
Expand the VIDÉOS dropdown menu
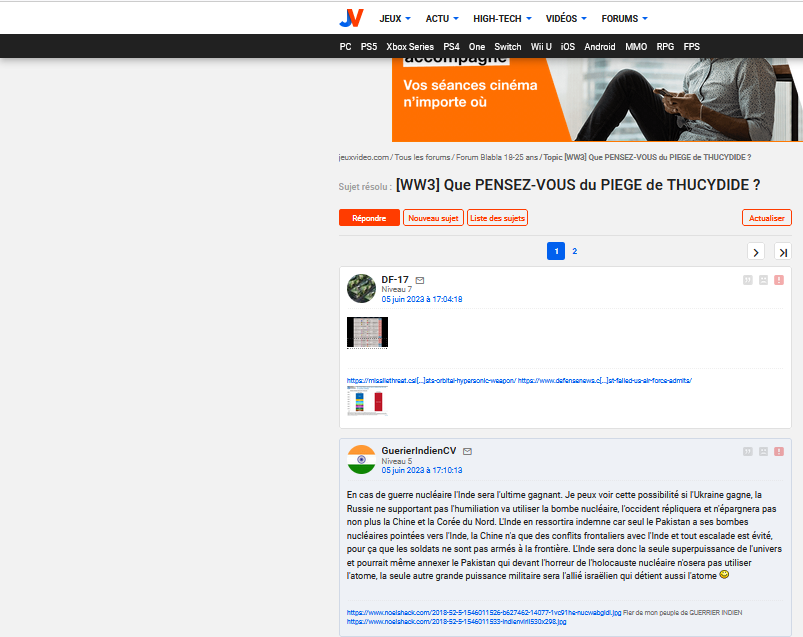click(x=566, y=18)
